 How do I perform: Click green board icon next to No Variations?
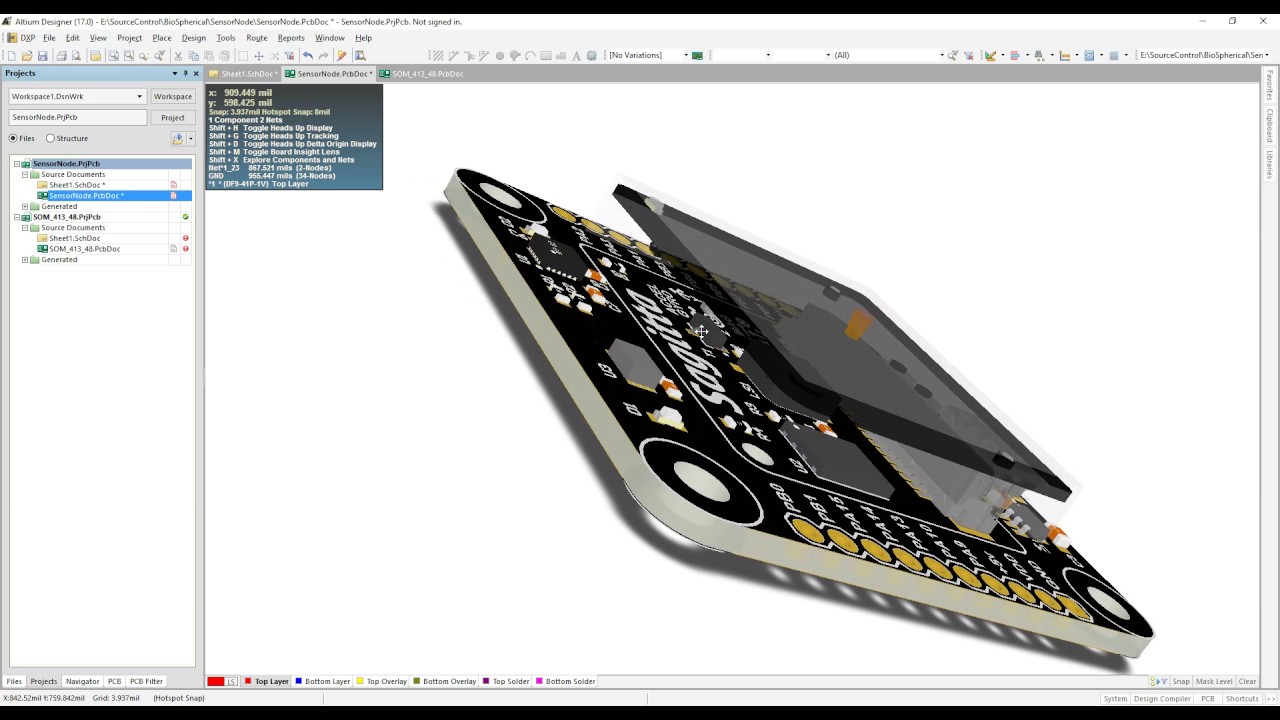(697, 55)
